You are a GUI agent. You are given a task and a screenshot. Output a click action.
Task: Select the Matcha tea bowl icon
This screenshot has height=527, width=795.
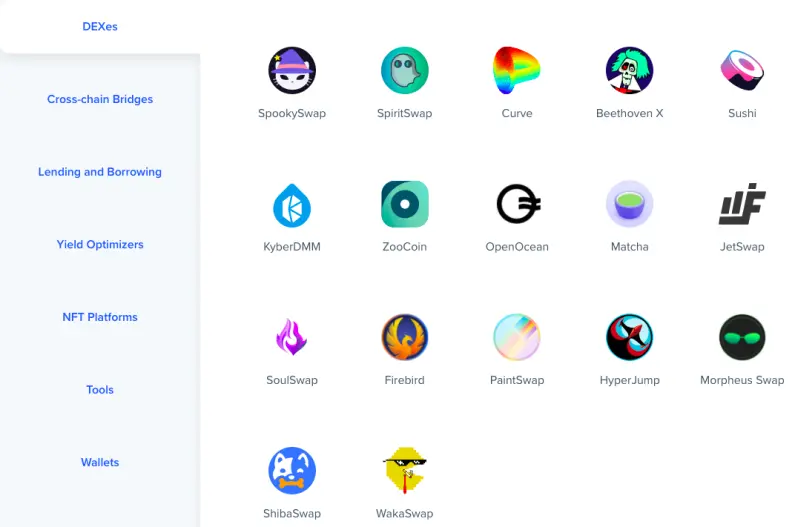point(629,204)
